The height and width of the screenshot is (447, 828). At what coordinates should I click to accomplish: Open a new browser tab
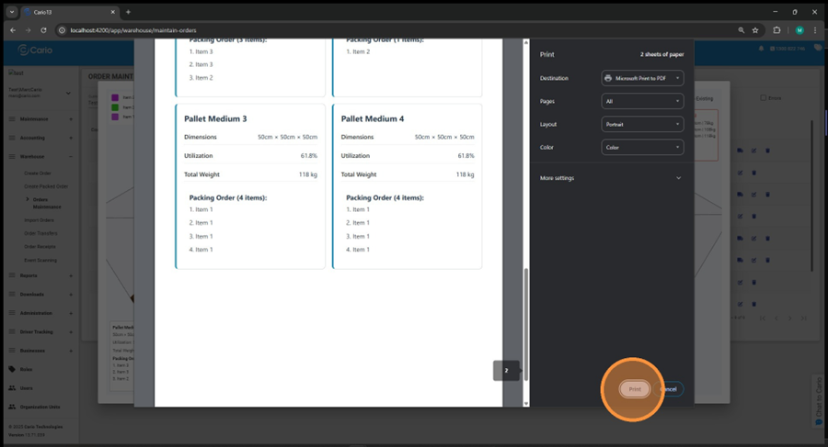[128, 12]
